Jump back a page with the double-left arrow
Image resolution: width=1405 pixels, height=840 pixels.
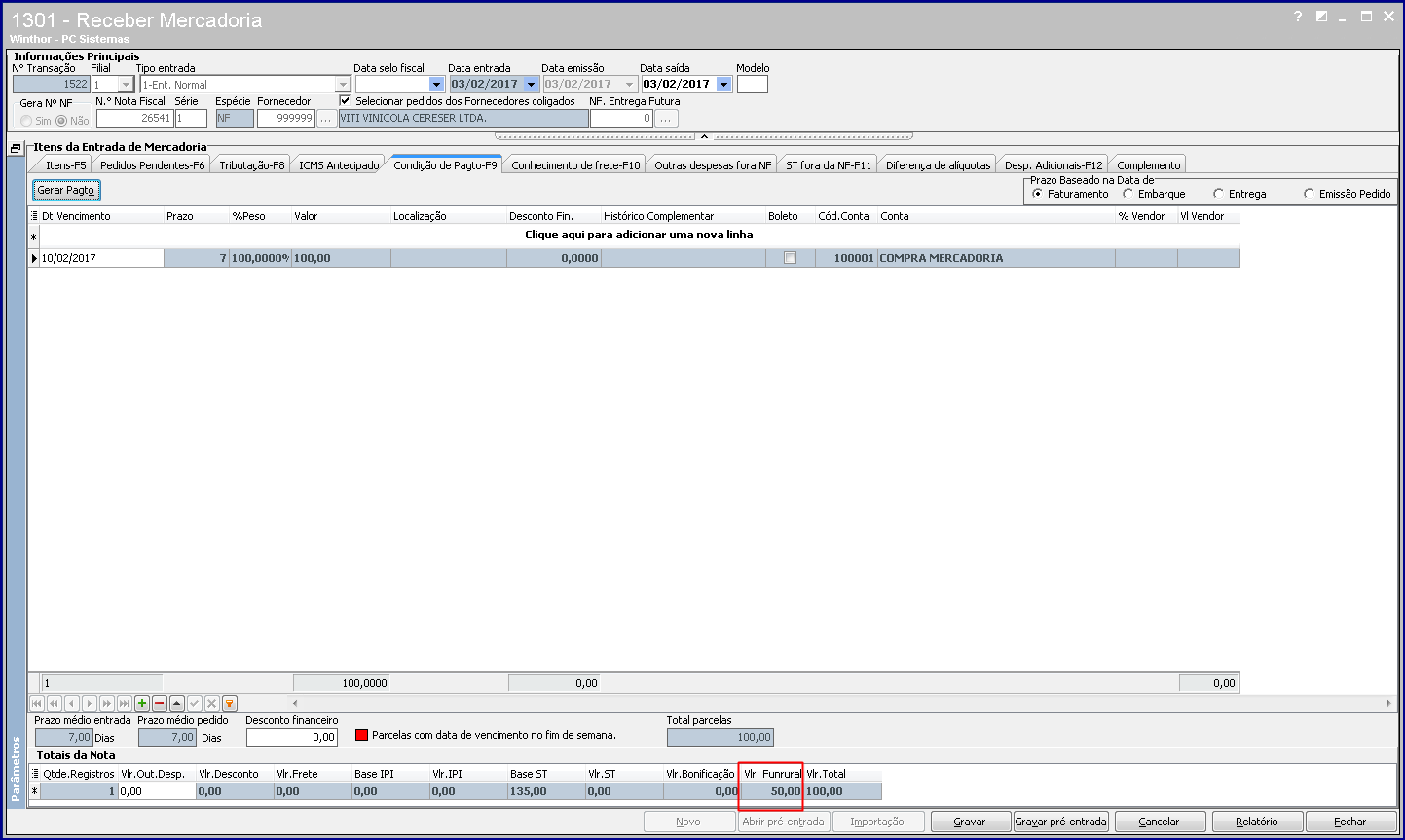tap(55, 703)
